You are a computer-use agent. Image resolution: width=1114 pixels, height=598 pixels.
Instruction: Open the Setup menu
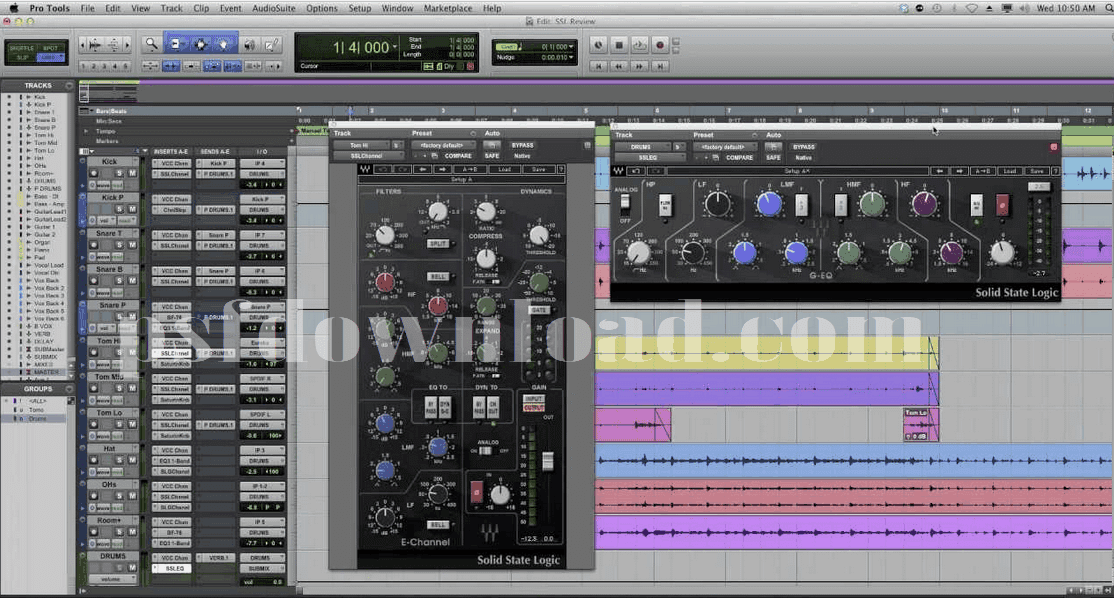pos(359,9)
